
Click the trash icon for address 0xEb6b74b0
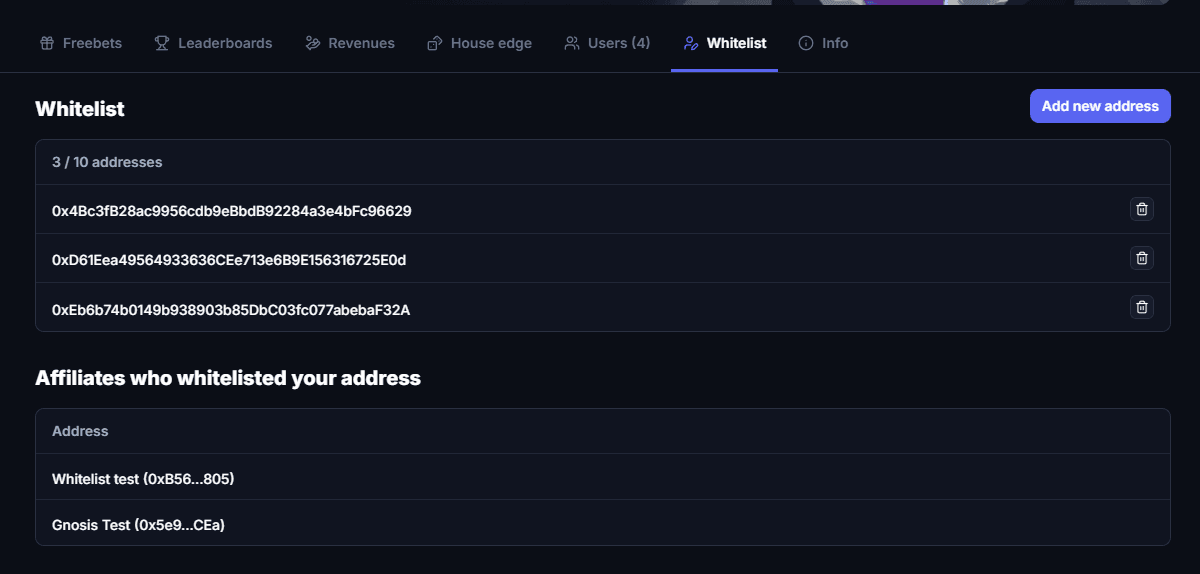click(x=1141, y=307)
